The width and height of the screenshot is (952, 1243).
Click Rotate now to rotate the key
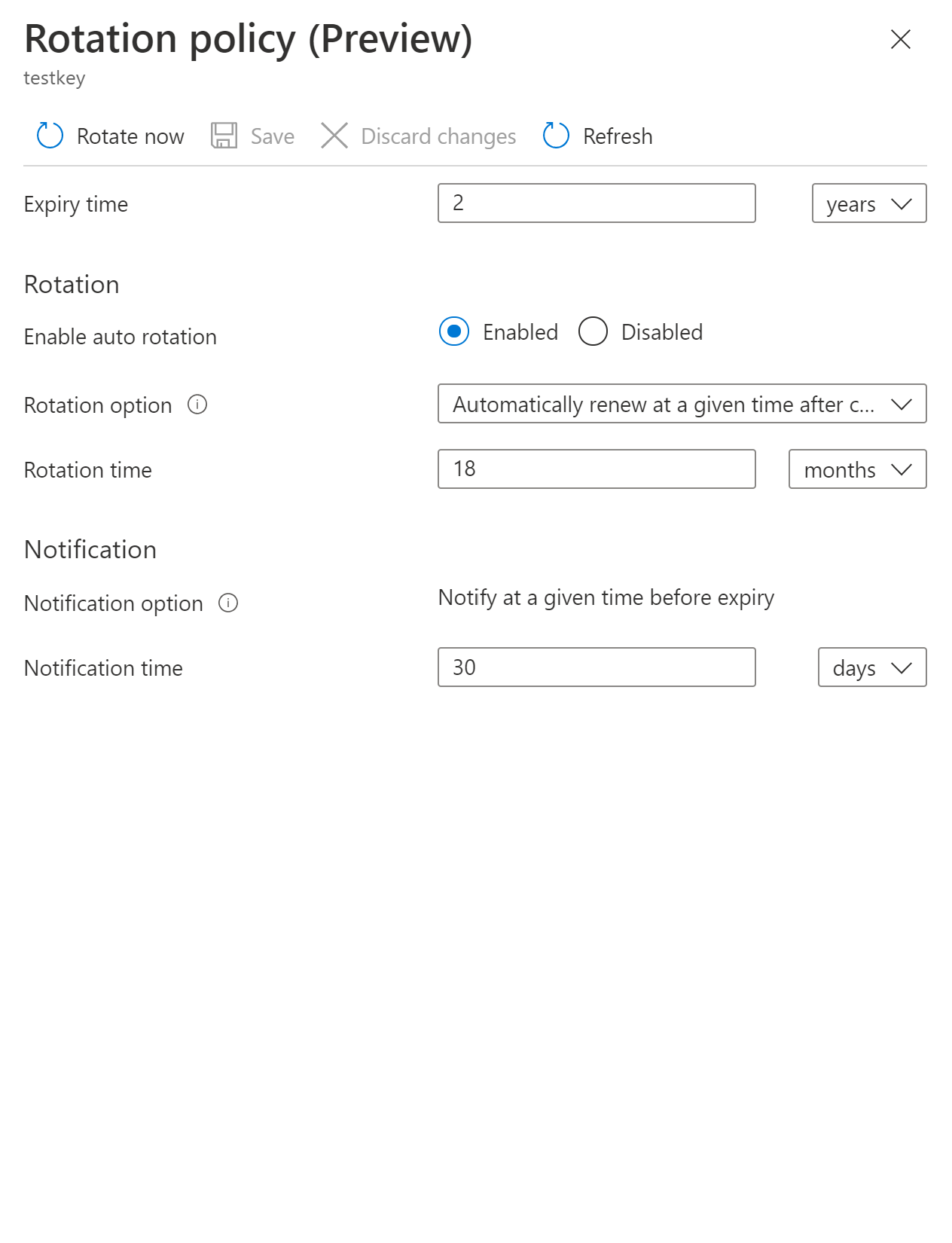coord(109,136)
